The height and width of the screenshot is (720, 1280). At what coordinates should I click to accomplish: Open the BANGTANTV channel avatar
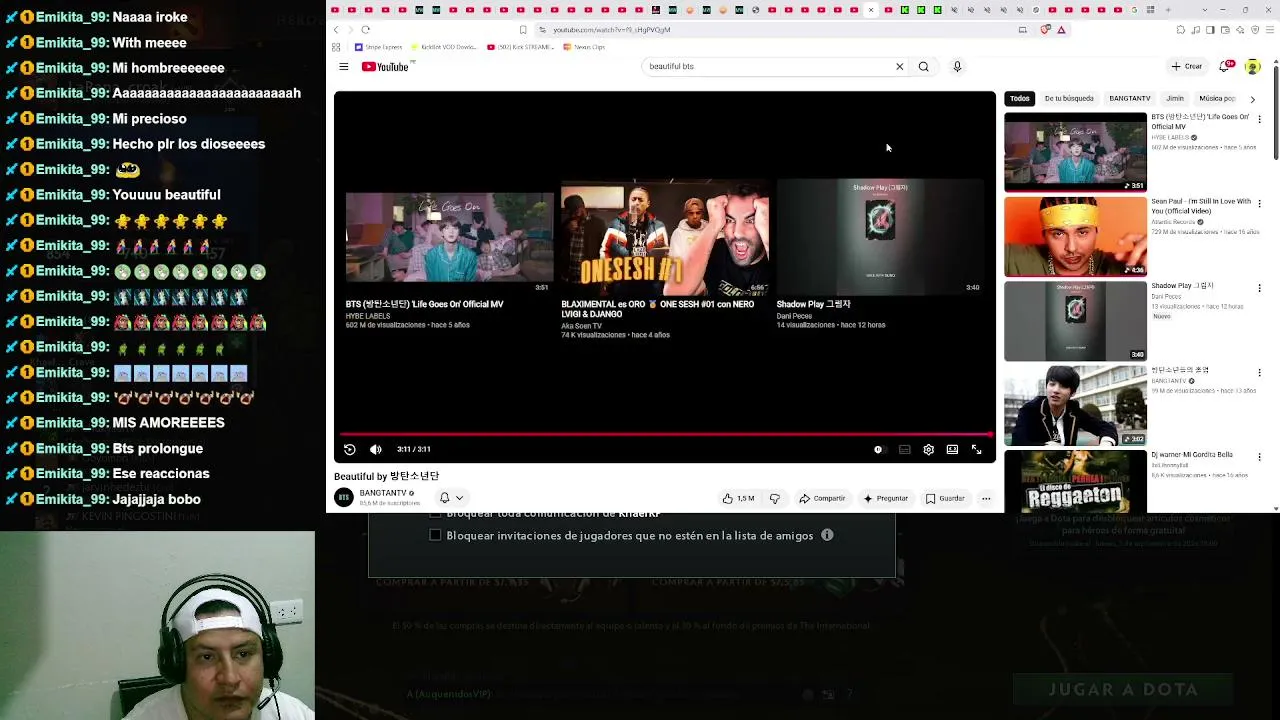coord(344,497)
